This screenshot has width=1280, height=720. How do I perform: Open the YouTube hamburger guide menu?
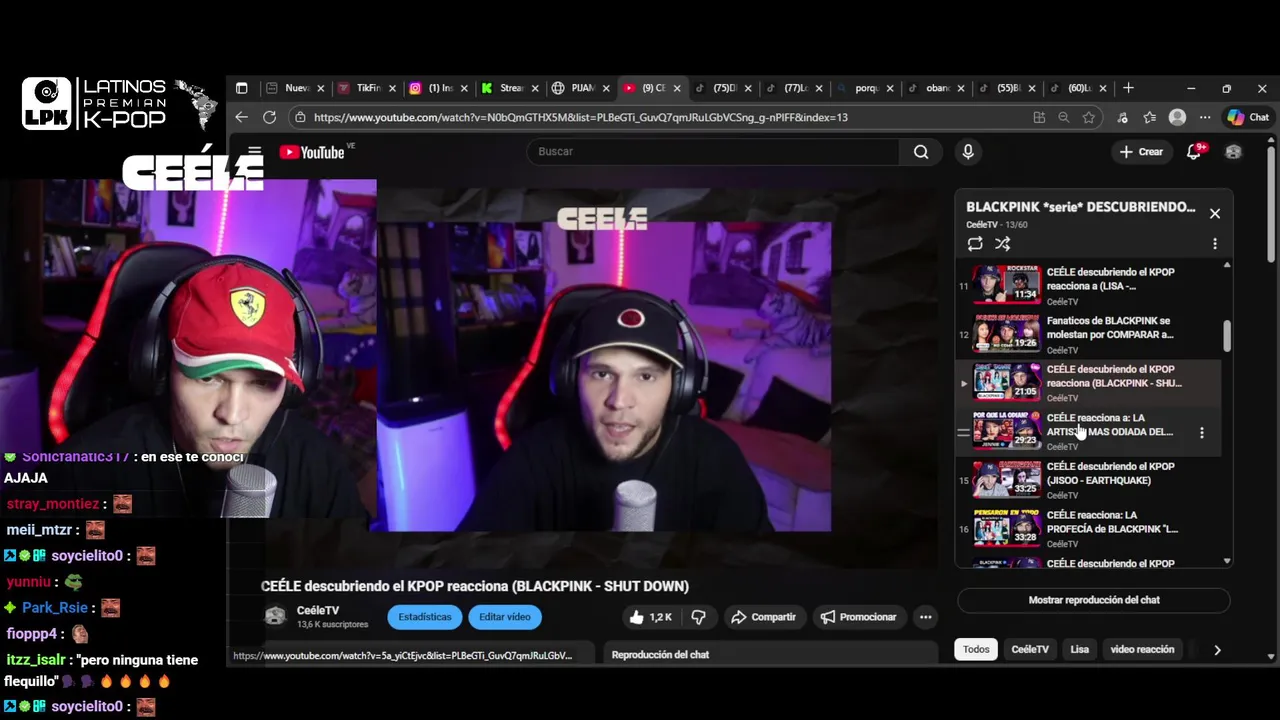255,152
